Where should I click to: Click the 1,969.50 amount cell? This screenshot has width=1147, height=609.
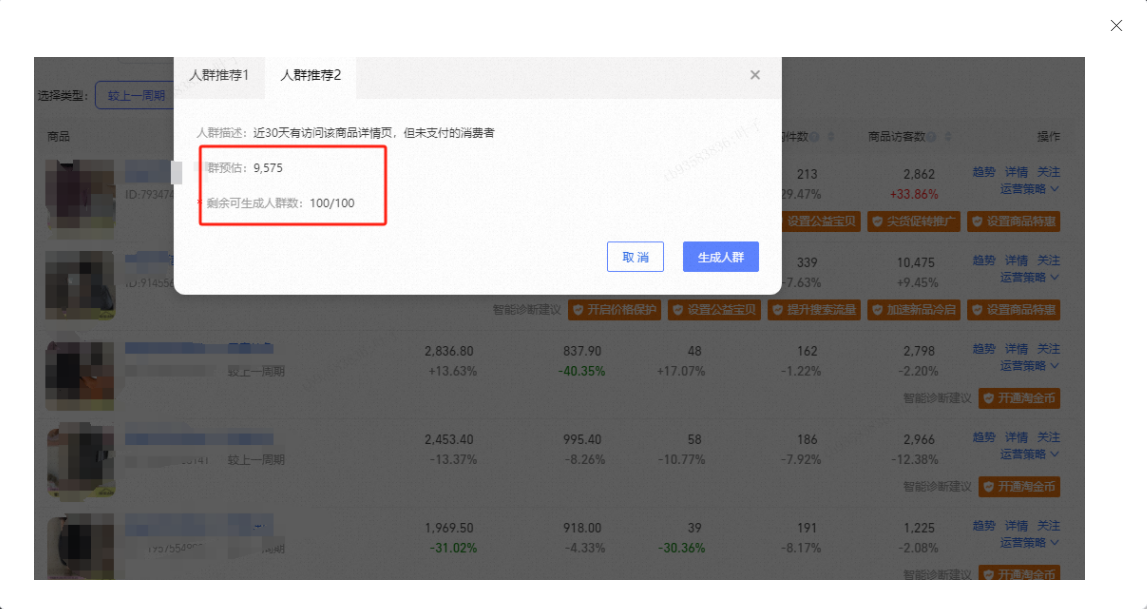click(x=448, y=528)
